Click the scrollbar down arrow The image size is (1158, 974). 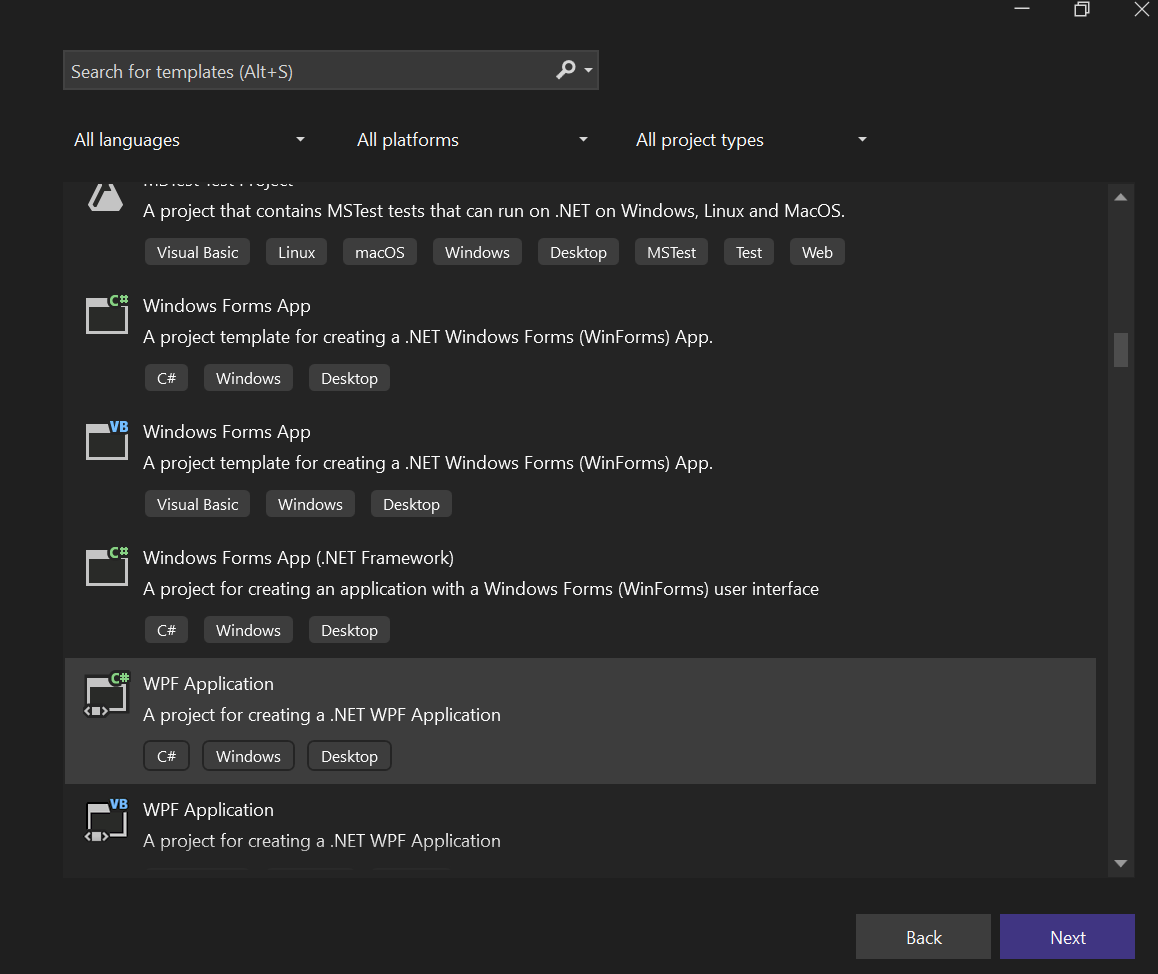click(1120, 863)
